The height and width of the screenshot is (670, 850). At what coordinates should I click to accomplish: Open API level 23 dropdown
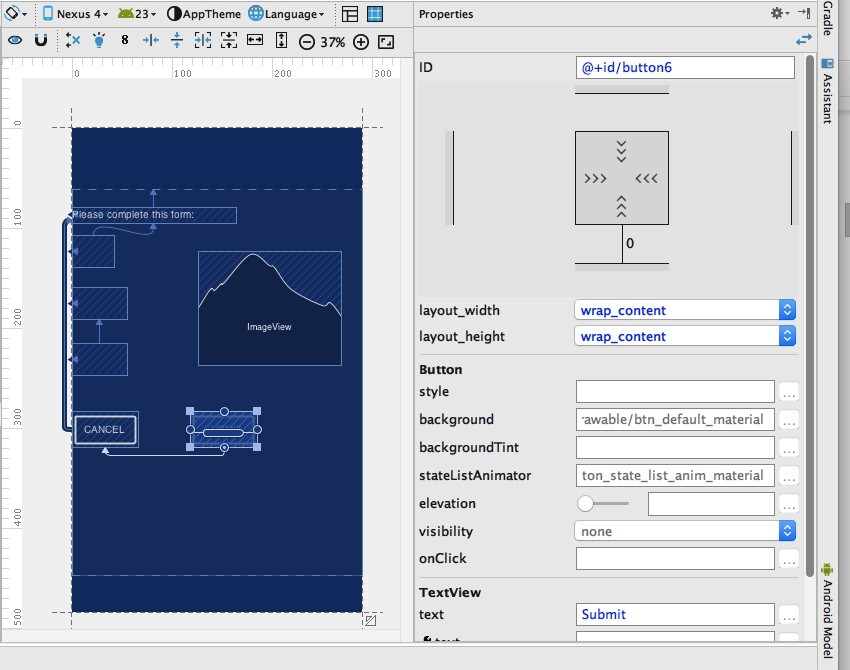point(137,14)
